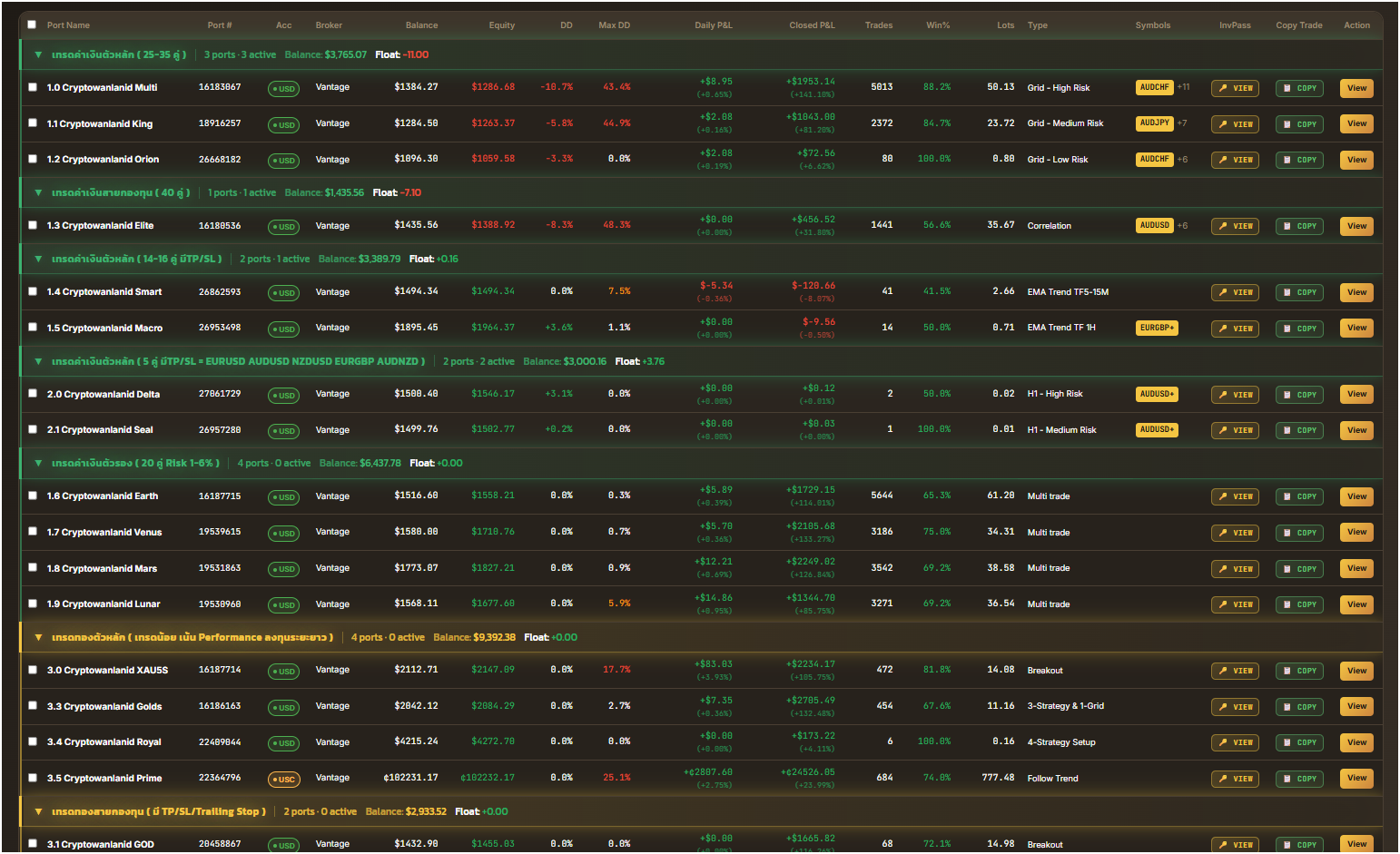Open yellow View action for Seal row
This screenshot has height=854, width=1400.
click(x=1356, y=430)
